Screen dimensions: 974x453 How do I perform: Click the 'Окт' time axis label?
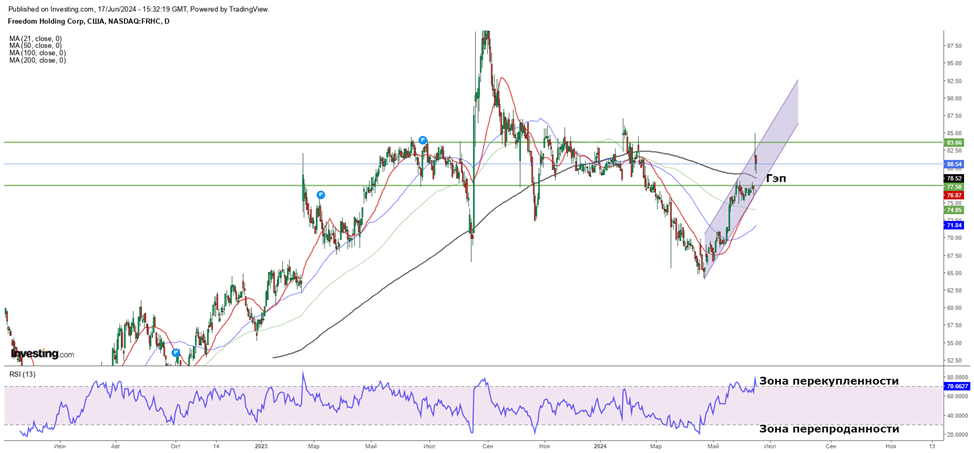pos(175,446)
